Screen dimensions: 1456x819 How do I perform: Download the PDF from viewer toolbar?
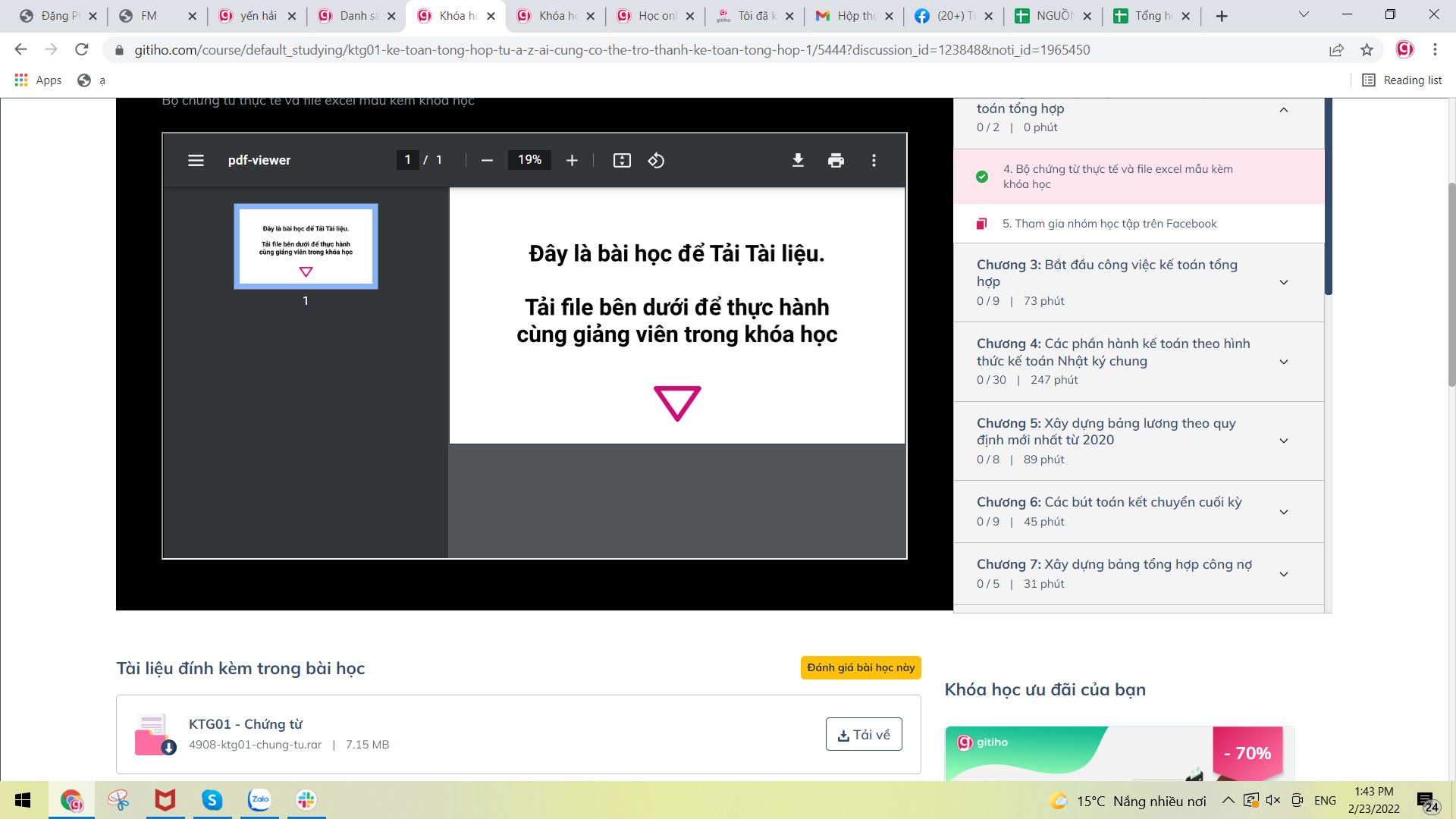(x=798, y=160)
